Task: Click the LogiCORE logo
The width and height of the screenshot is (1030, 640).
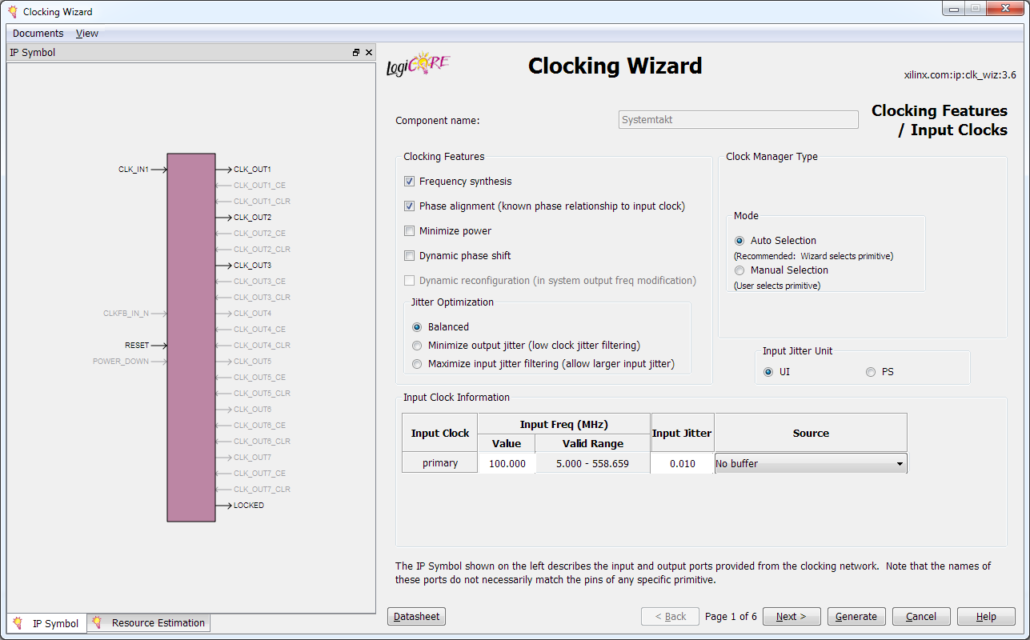Action: (x=418, y=66)
